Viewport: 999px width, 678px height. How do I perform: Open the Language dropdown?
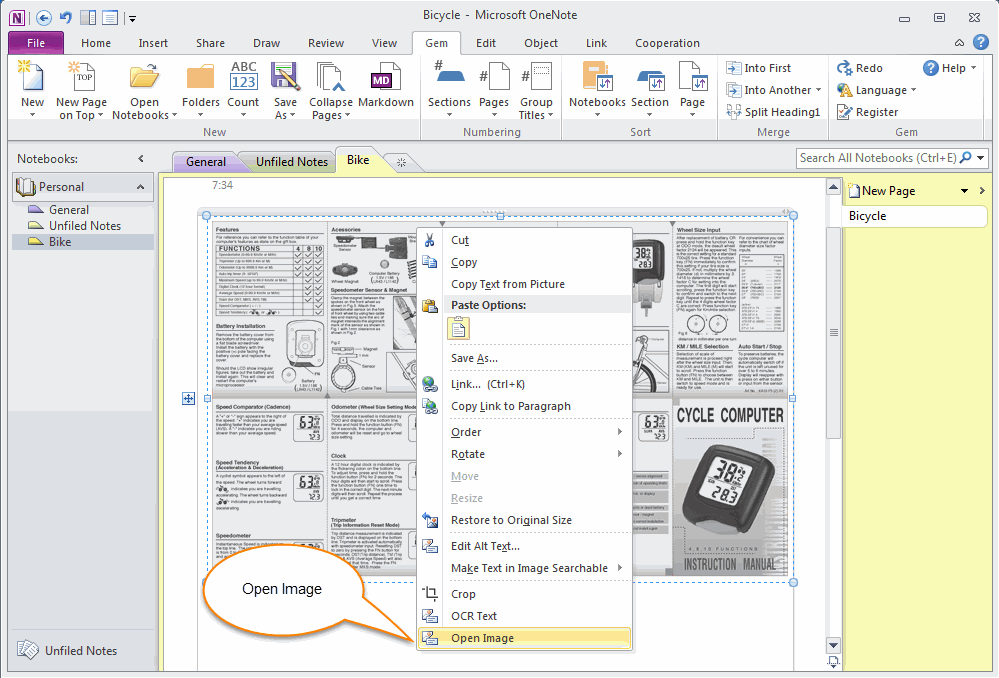914,90
